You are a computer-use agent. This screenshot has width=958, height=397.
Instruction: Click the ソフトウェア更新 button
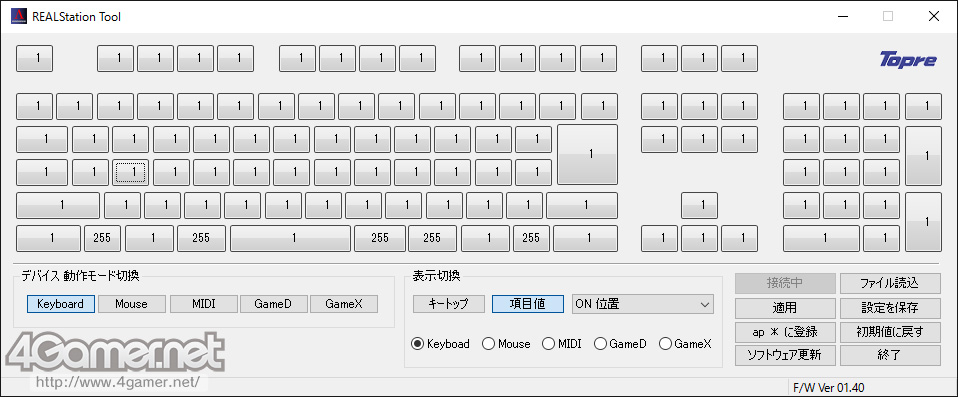tap(784, 354)
